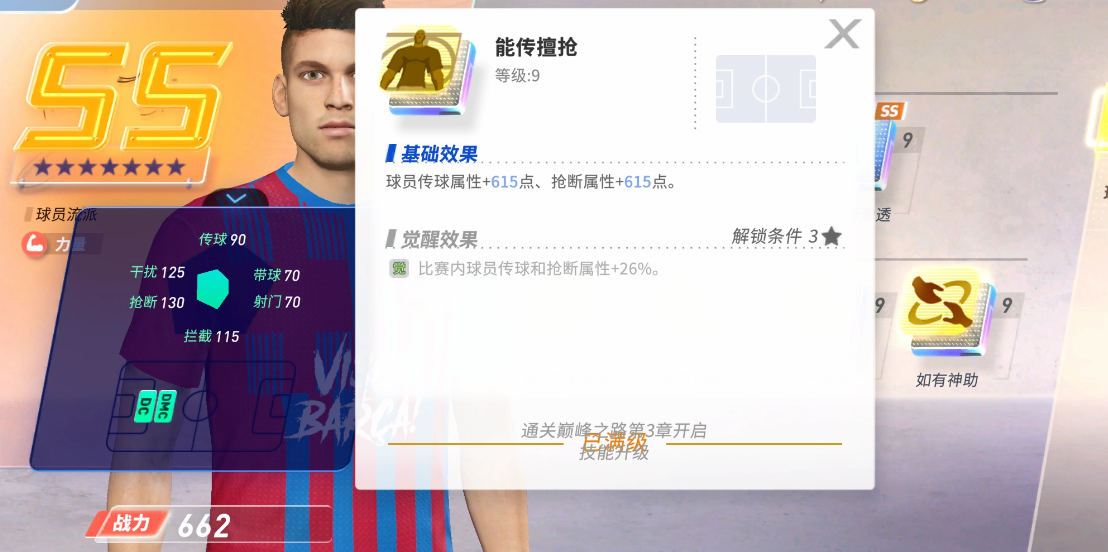This screenshot has width=1108, height=552.
Task: Tap the 力量 playstyle muscle icon
Action: click(x=35, y=244)
